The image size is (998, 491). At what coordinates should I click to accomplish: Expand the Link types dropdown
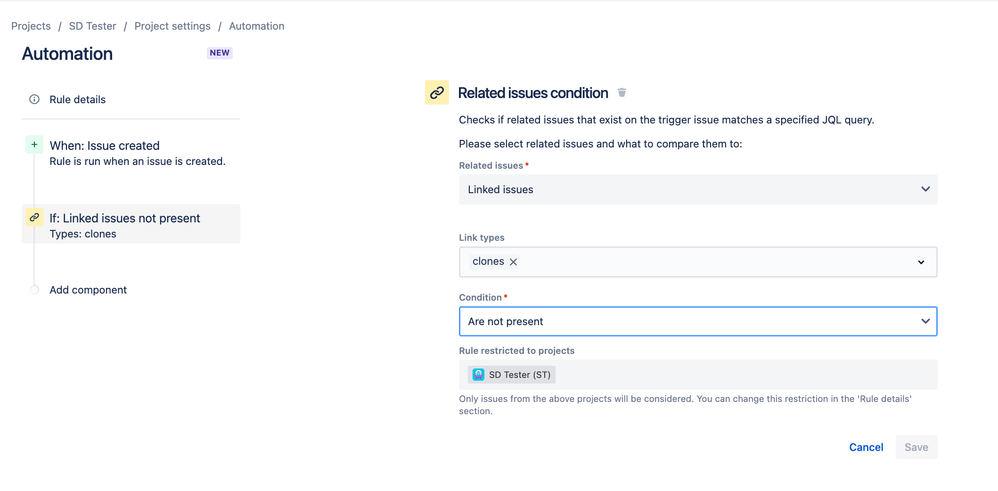921,262
